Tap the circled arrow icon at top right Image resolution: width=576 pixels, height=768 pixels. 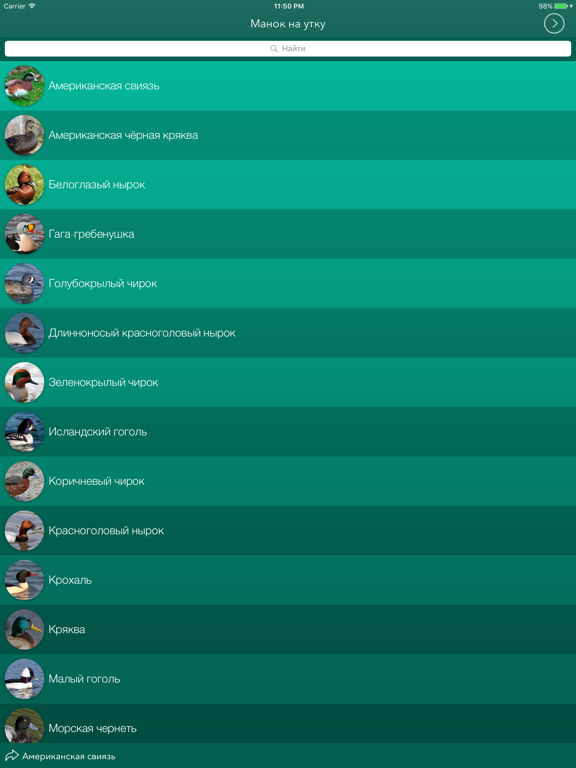click(554, 24)
